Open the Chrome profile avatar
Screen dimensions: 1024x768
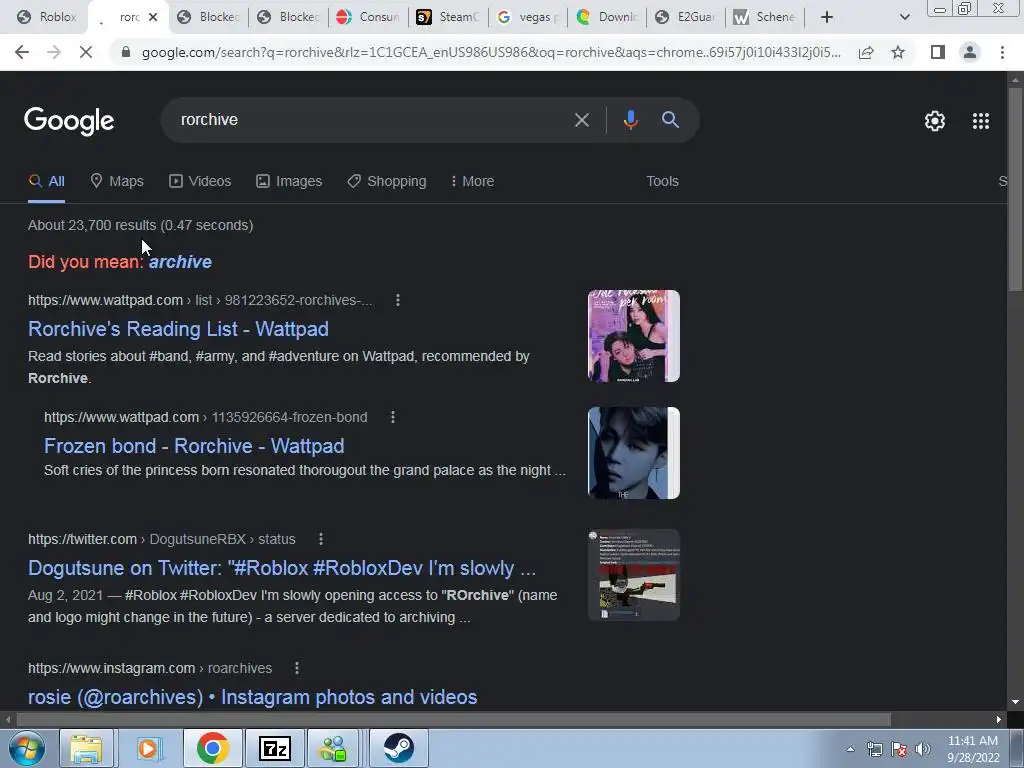(x=970, y=52)
